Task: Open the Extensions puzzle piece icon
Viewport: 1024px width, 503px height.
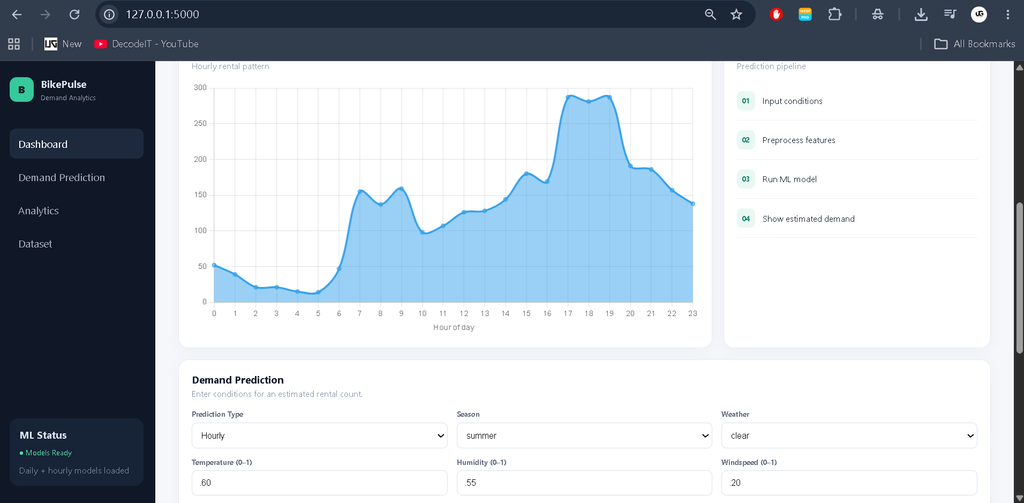Action: click(x=834, y=14)
